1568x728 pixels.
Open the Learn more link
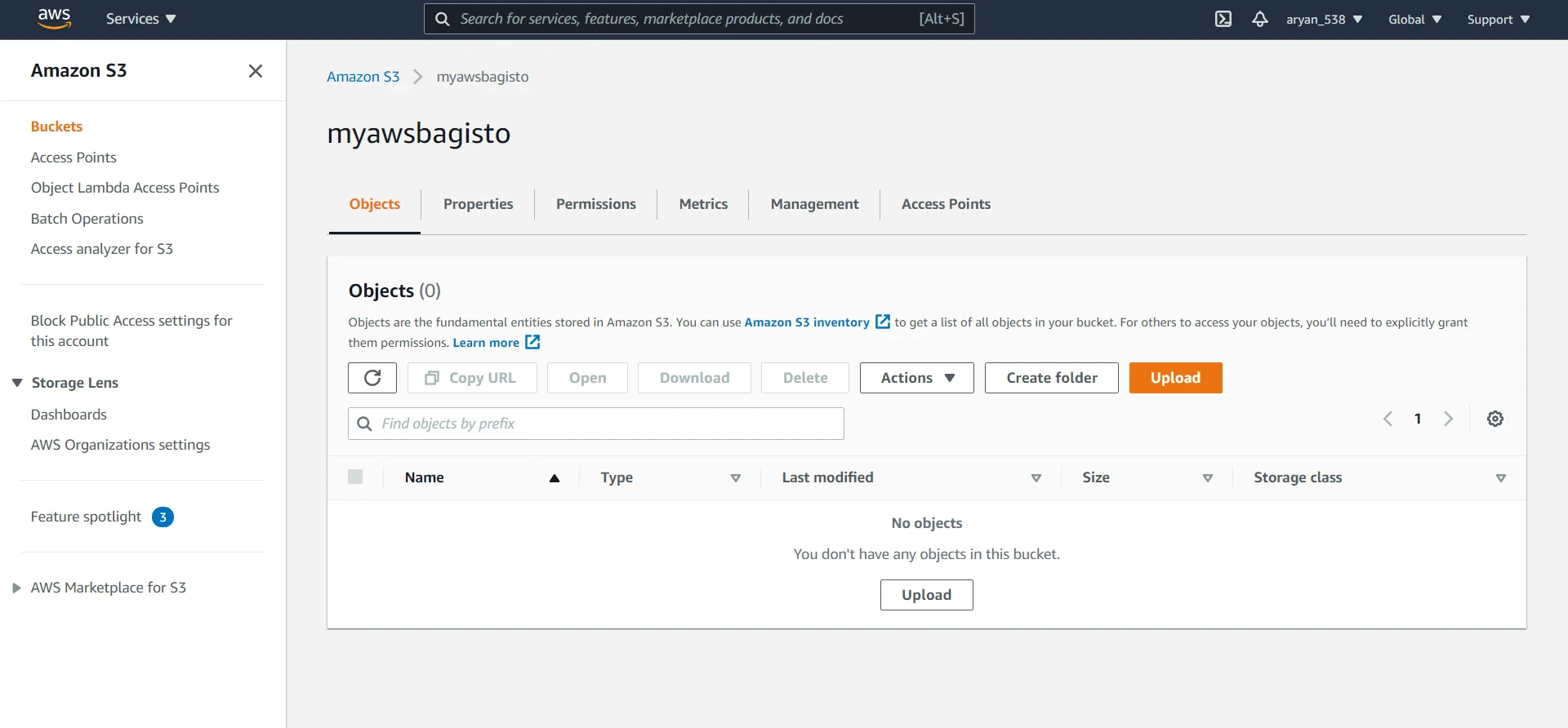click(486, 343)
